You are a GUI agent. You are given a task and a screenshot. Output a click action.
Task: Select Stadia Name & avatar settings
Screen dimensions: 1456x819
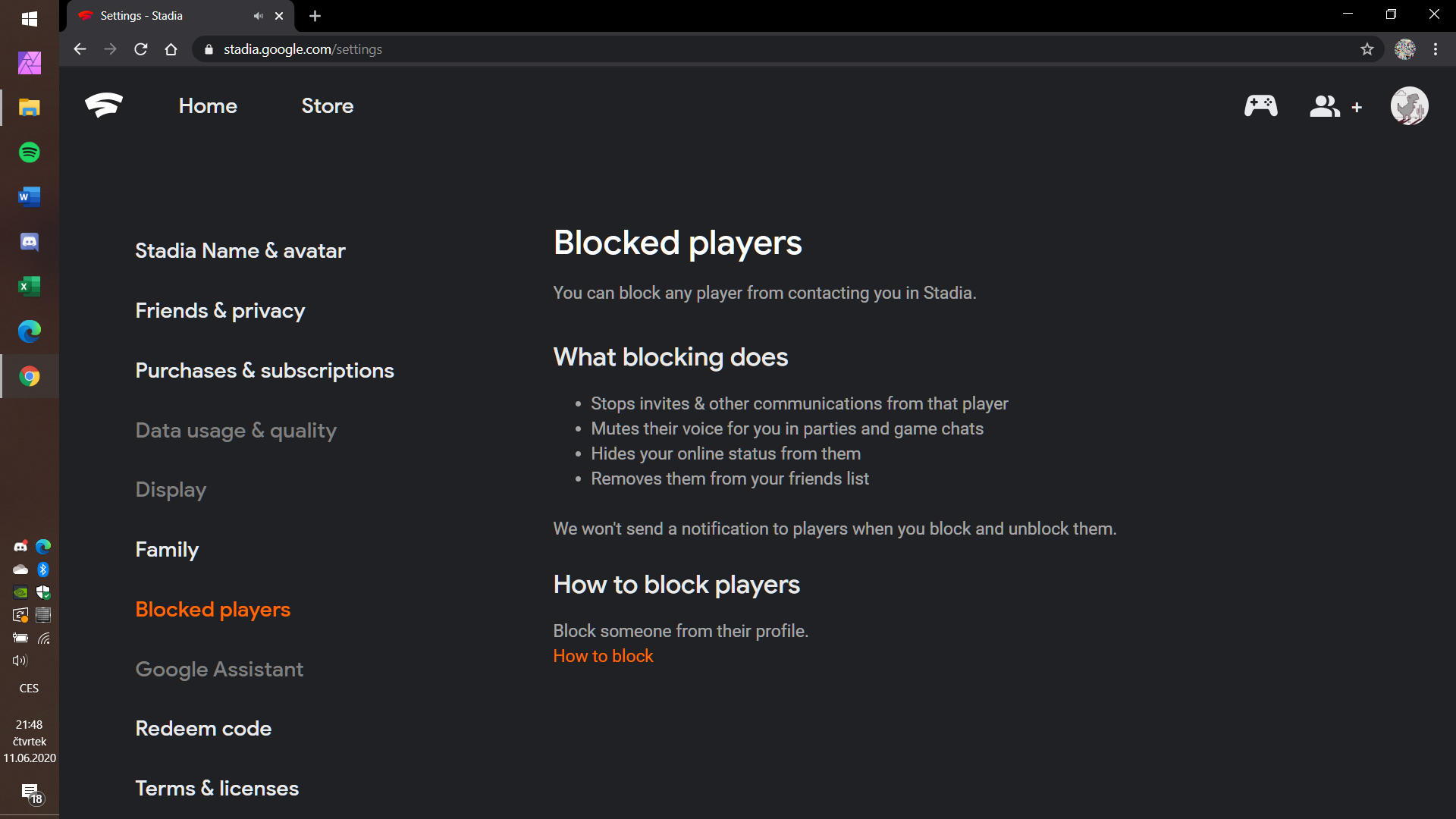tap(240, 251)
